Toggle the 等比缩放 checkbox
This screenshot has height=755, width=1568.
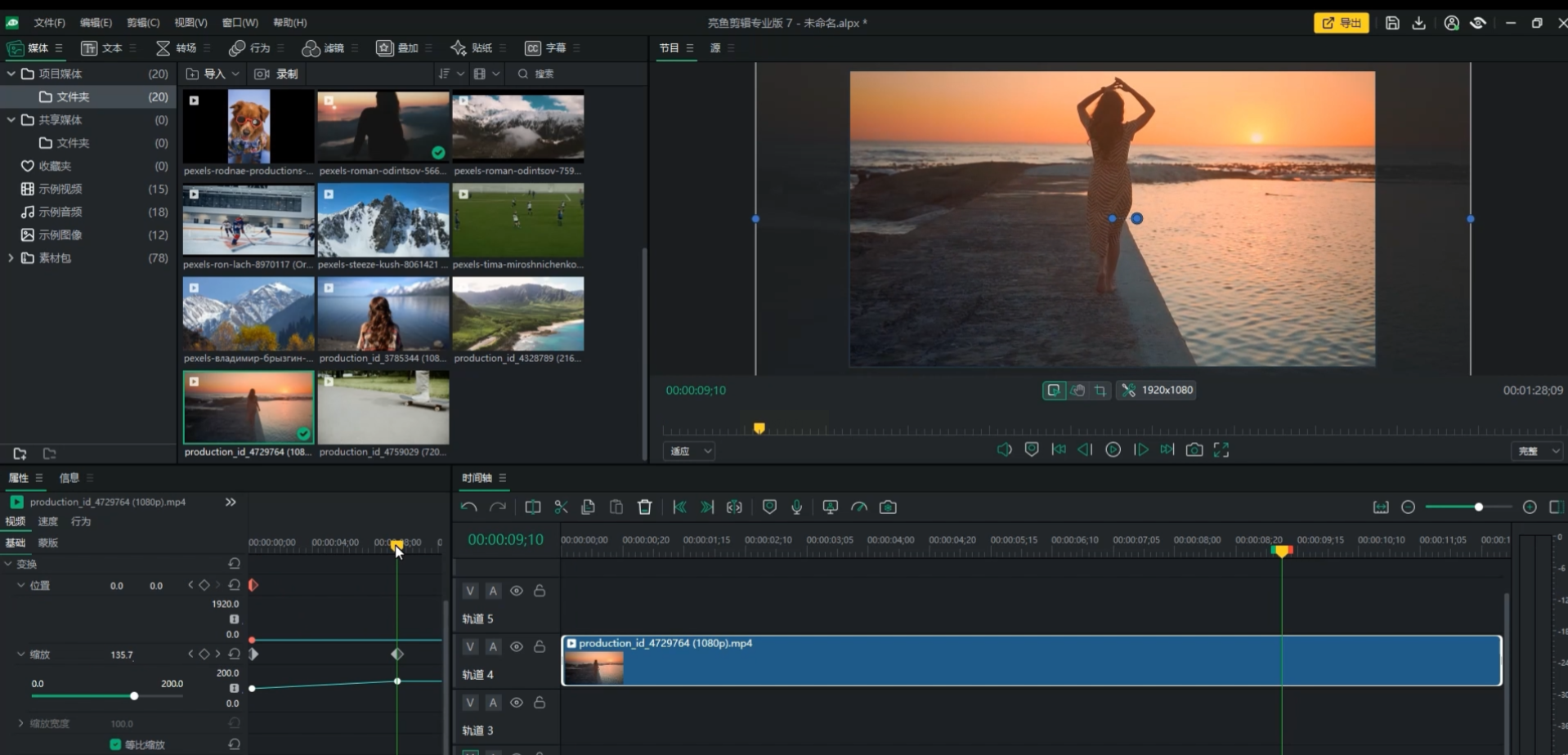tap(115, 744)
